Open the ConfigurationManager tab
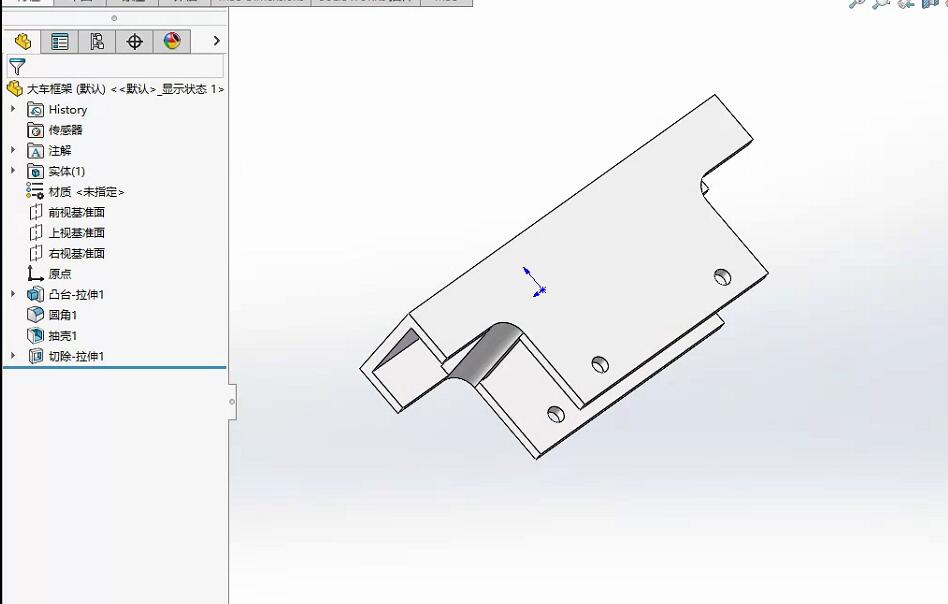Viewport: 948px width, 604px height. [97, 42]
